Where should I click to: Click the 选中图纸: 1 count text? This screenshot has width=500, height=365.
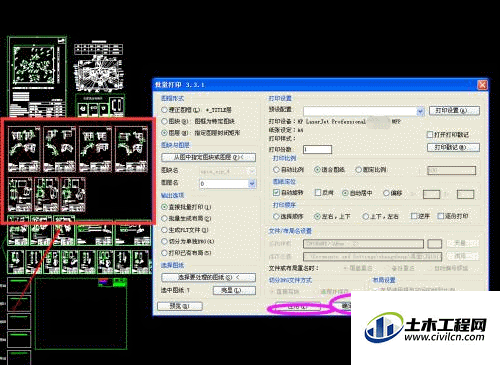click(175, 290)
